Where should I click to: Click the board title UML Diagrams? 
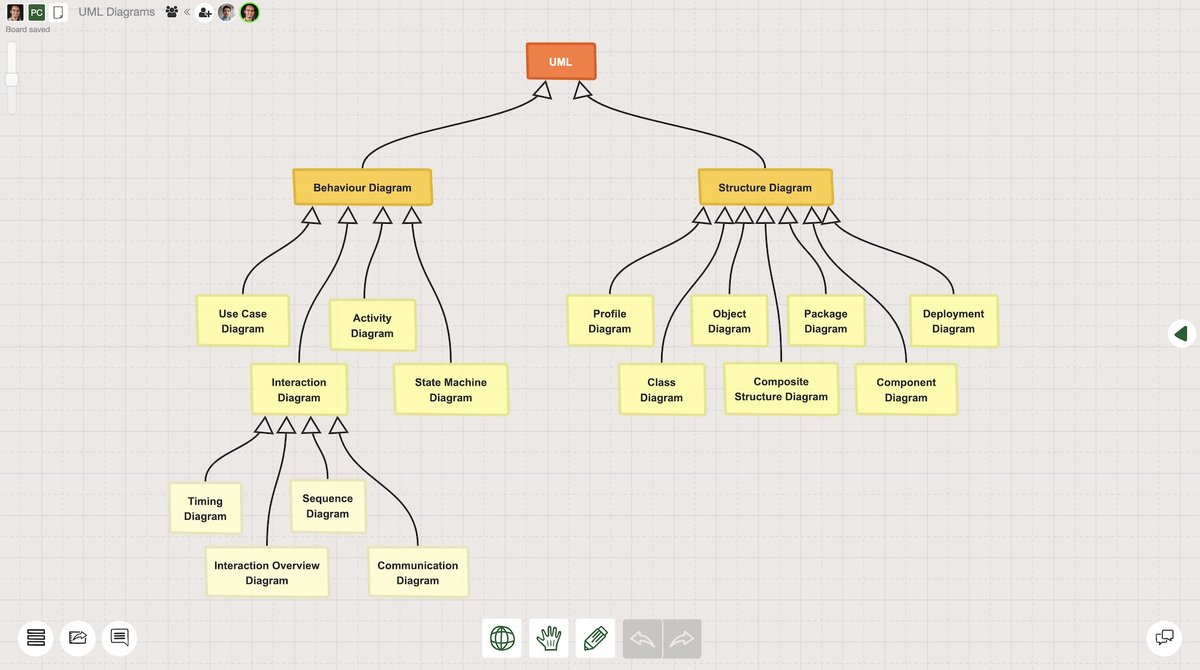click(115, 12)
